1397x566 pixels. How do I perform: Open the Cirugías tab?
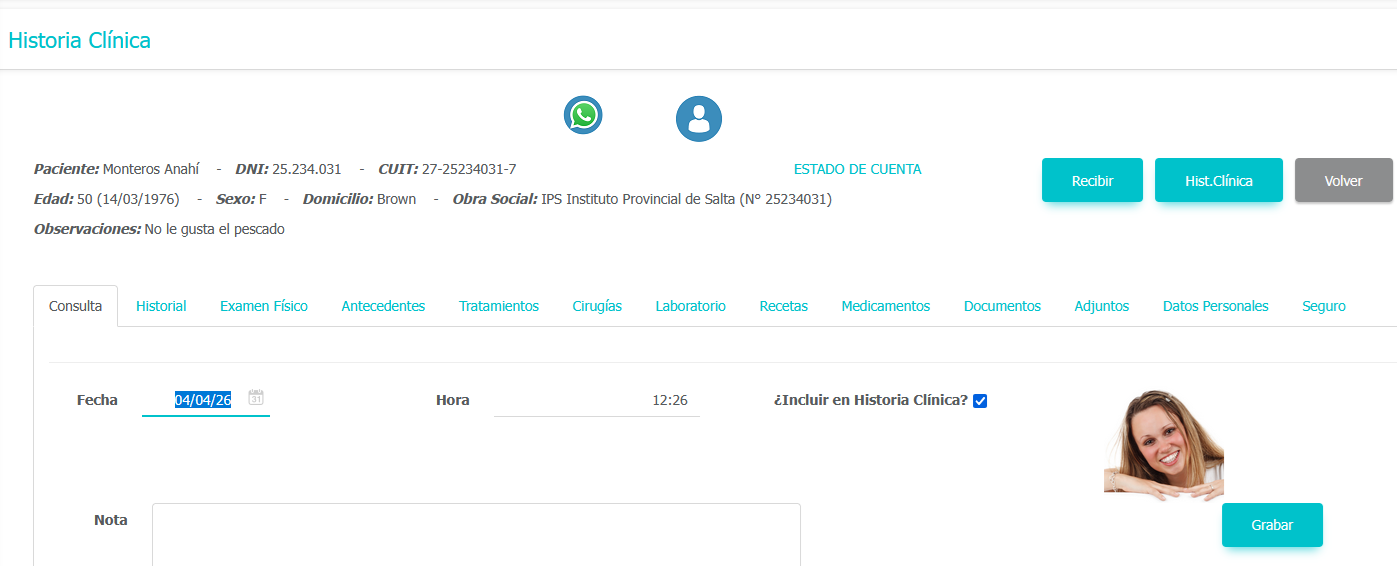[x=597, y=306]
